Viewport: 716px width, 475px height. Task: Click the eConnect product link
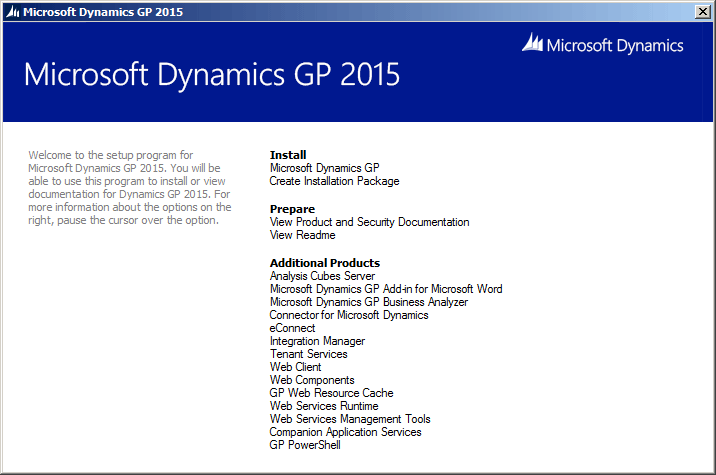pos(292,328)
